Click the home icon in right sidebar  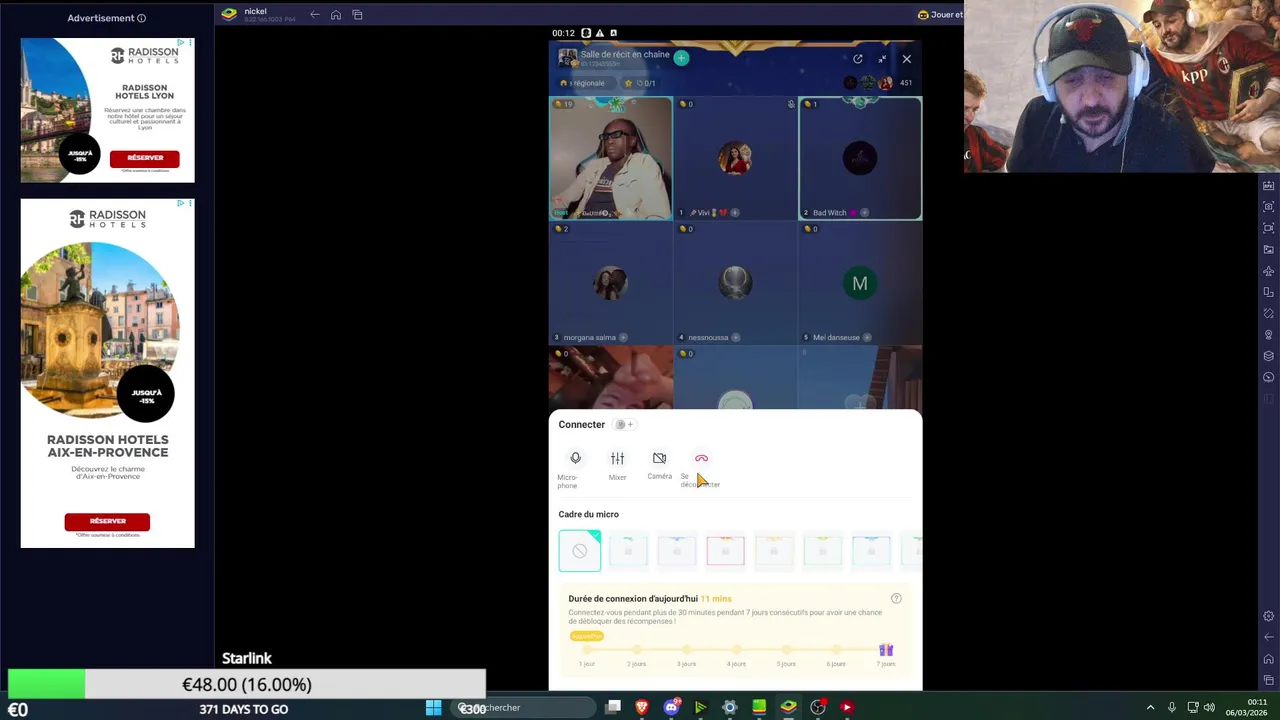1269,659
